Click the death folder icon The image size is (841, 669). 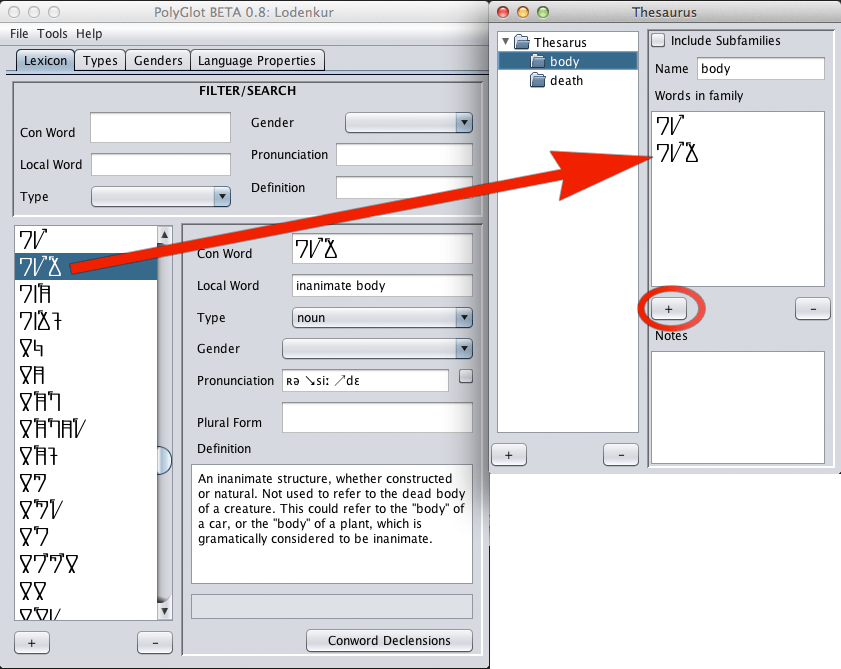537,80
